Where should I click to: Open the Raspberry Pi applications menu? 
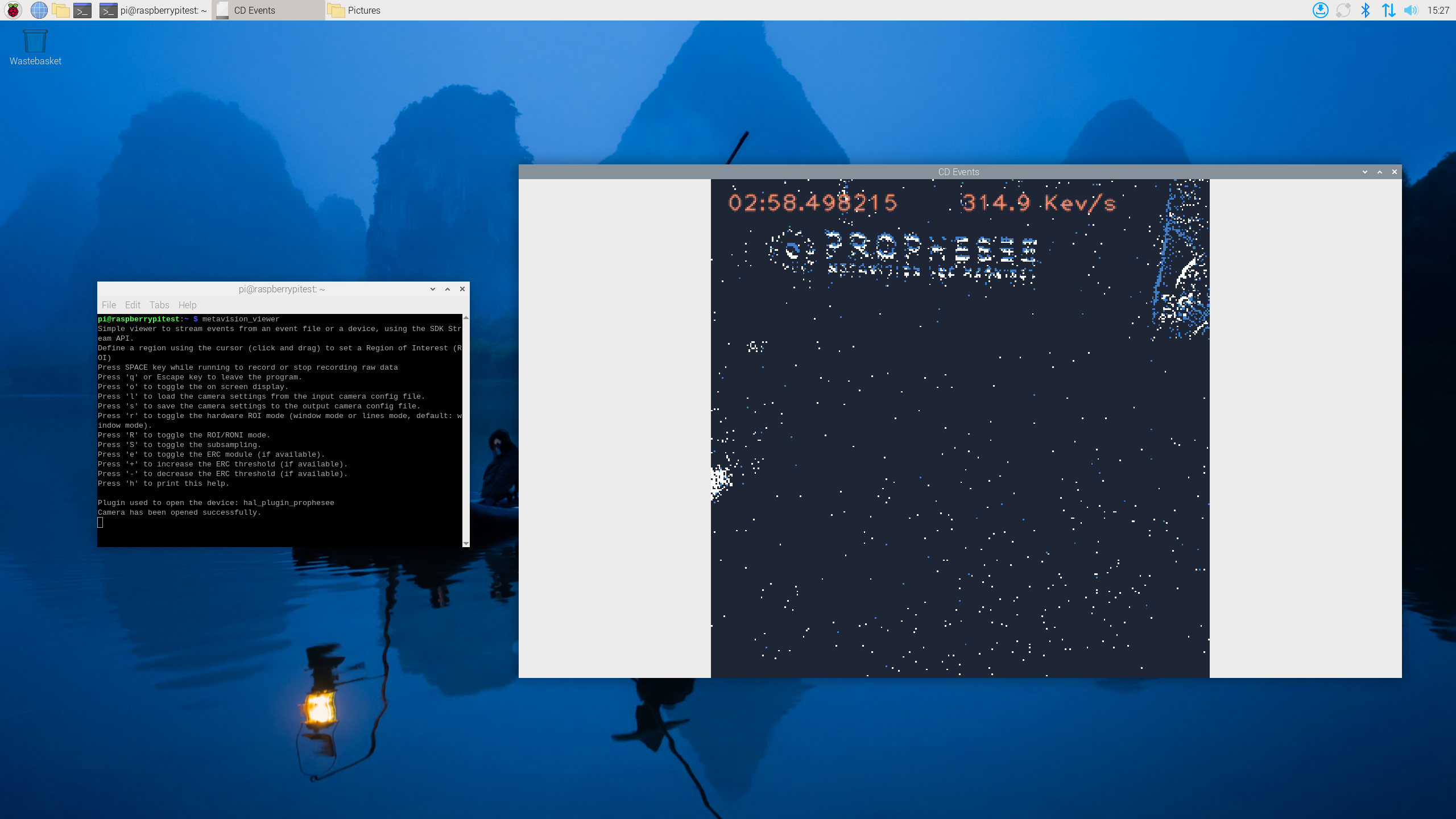point(13,10)
